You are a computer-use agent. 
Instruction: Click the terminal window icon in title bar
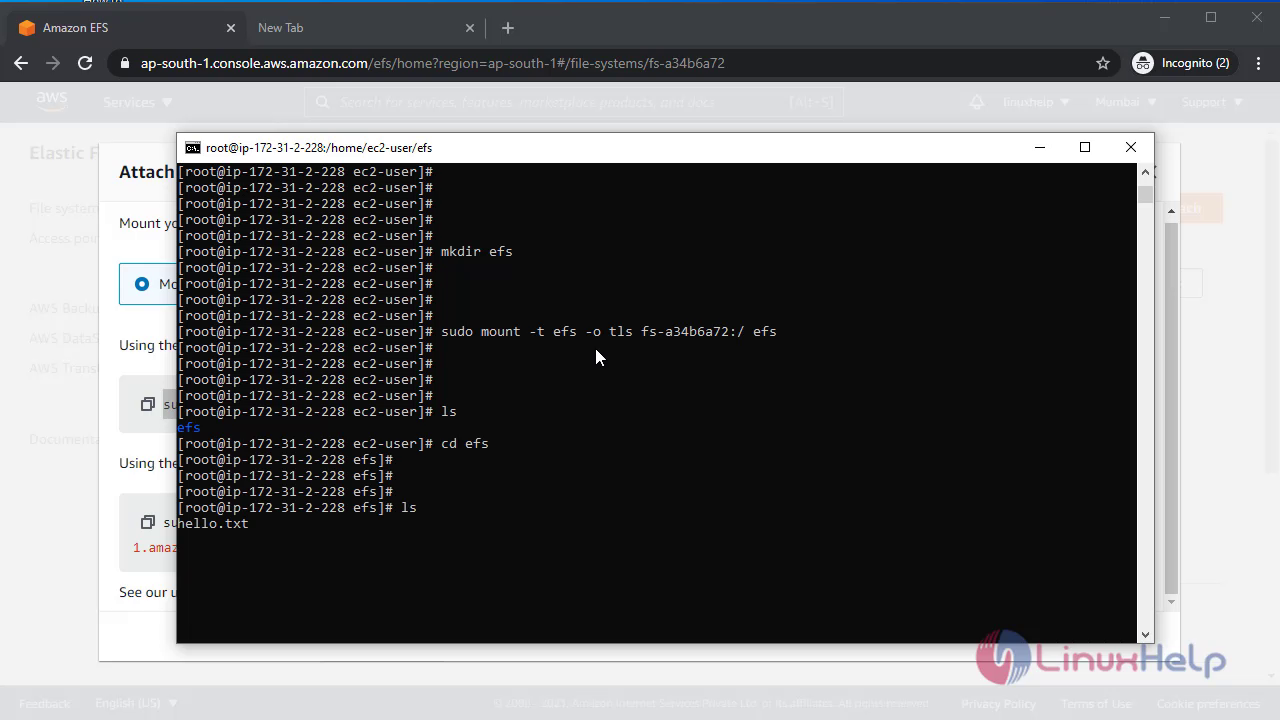pyautogui.click(x=192, y=147)
